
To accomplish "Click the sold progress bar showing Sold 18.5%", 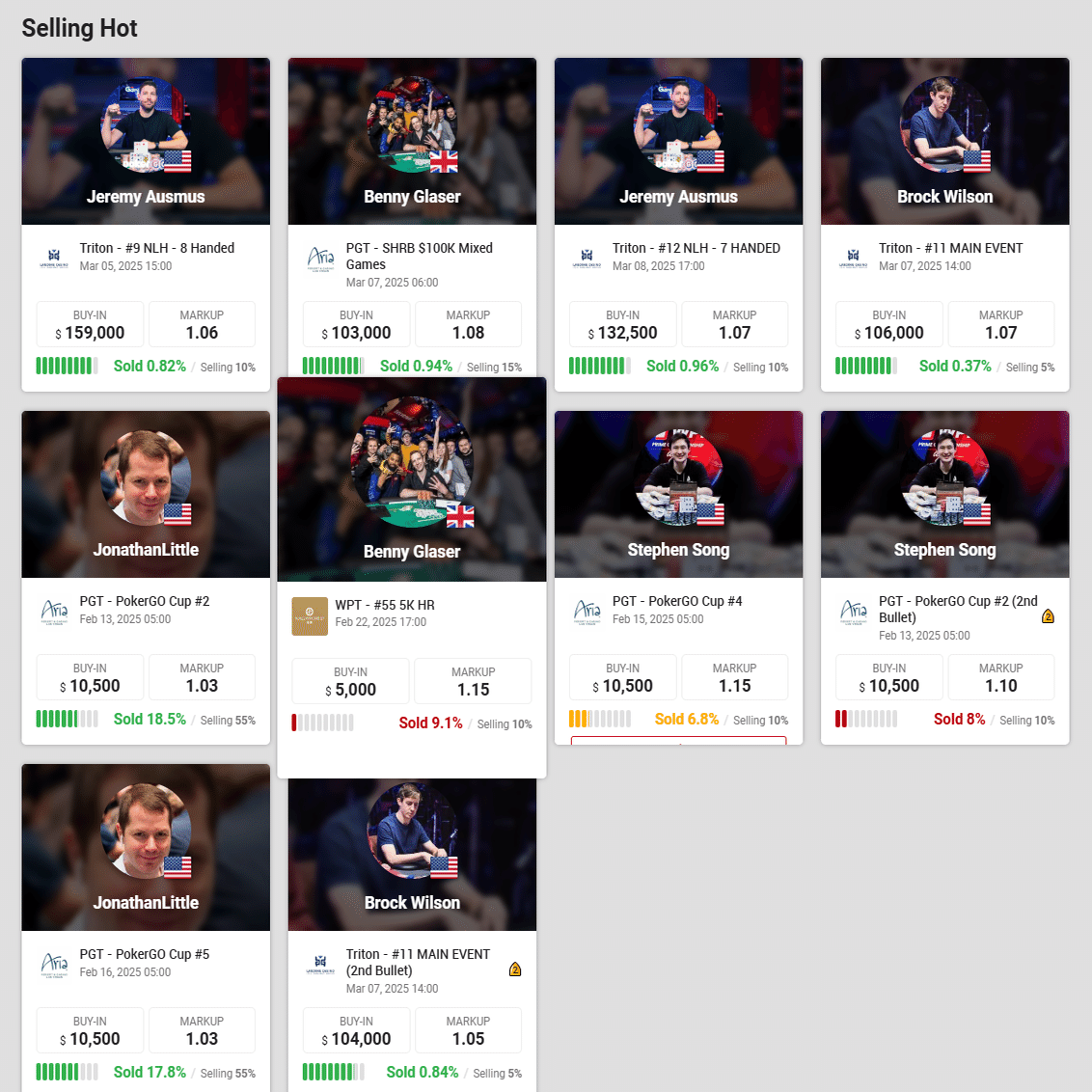I will (67, 719).
